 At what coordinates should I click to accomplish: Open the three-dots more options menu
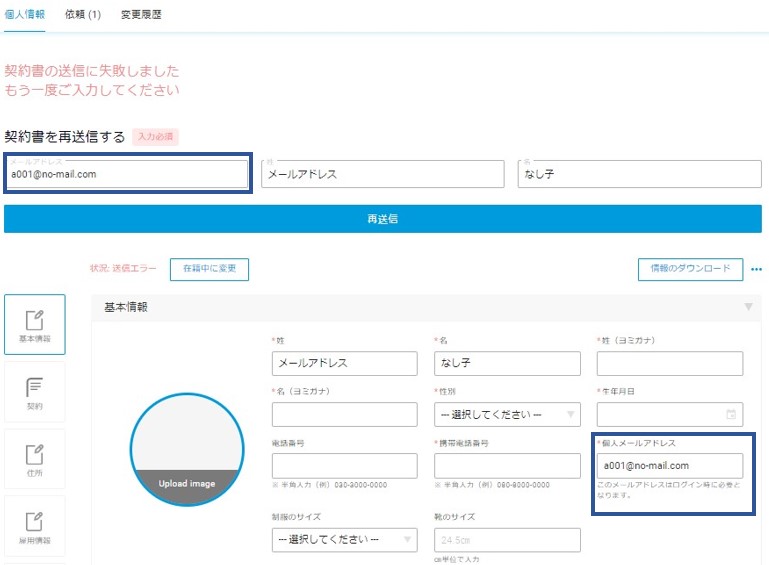756,269
